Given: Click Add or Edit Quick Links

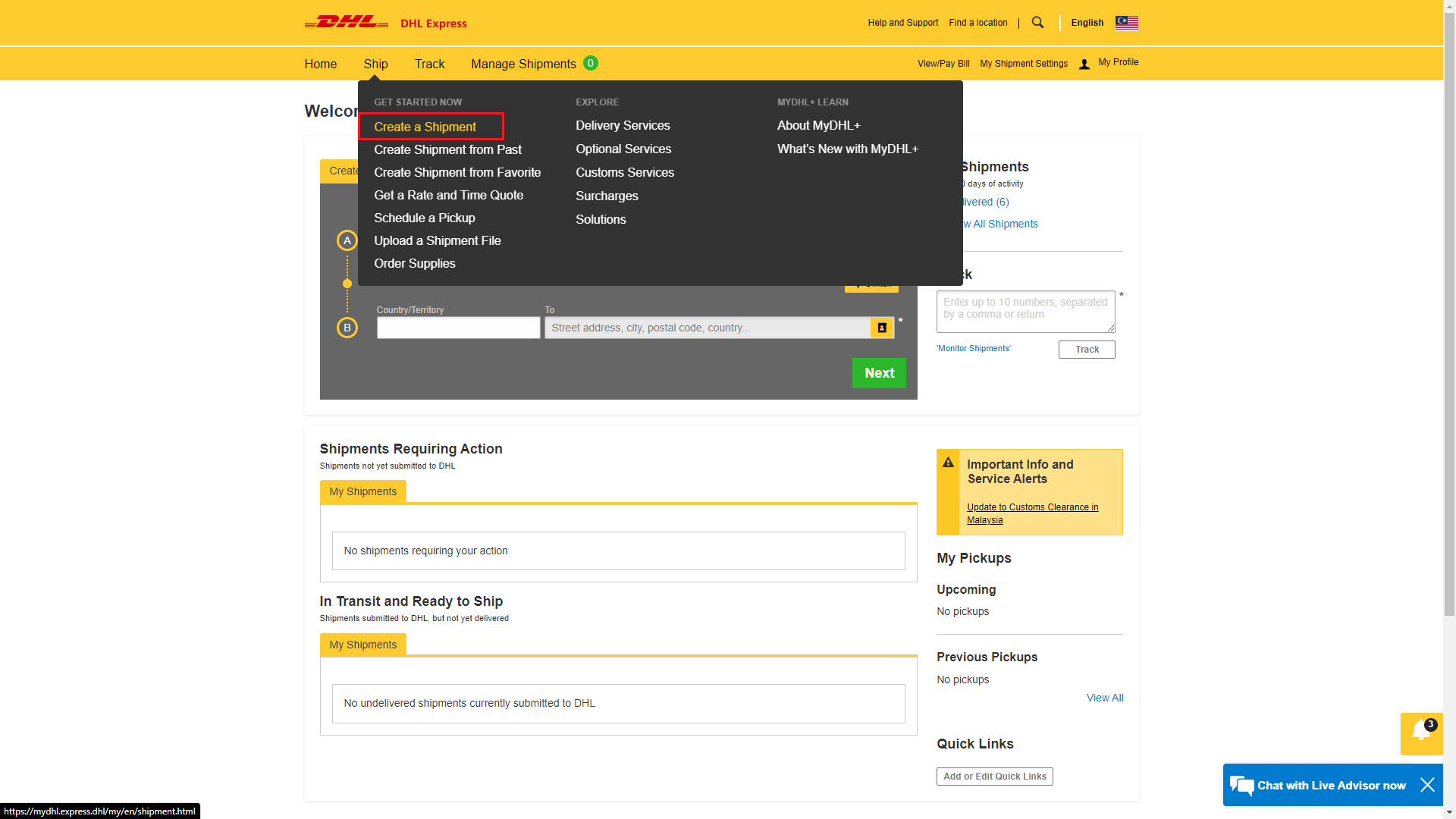Looking at the screenshot, I should pyautogui.click(x=995, y=777).
